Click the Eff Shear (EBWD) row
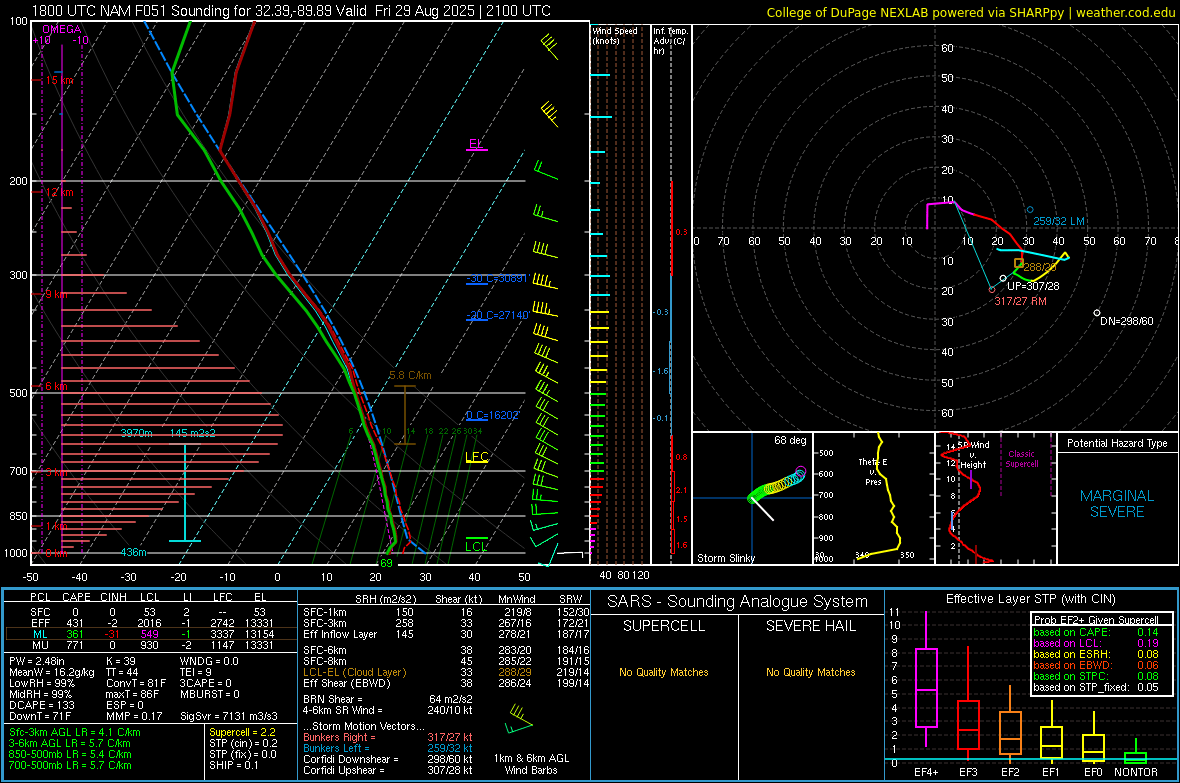Image resolution: width=1180 pixels, height=783 pixels. (446, 683)
